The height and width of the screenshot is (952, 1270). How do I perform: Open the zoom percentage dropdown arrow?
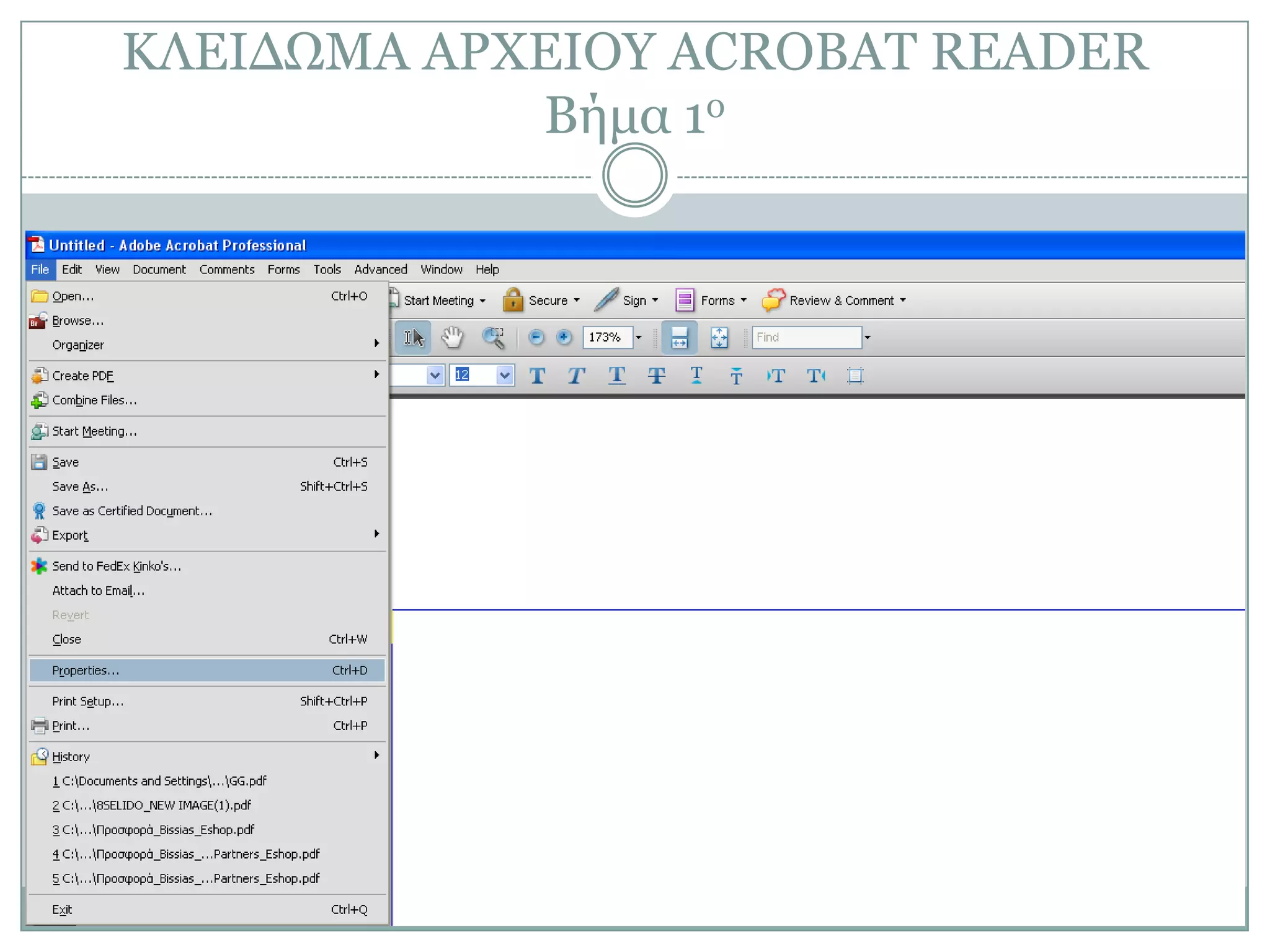pos(639,338)
